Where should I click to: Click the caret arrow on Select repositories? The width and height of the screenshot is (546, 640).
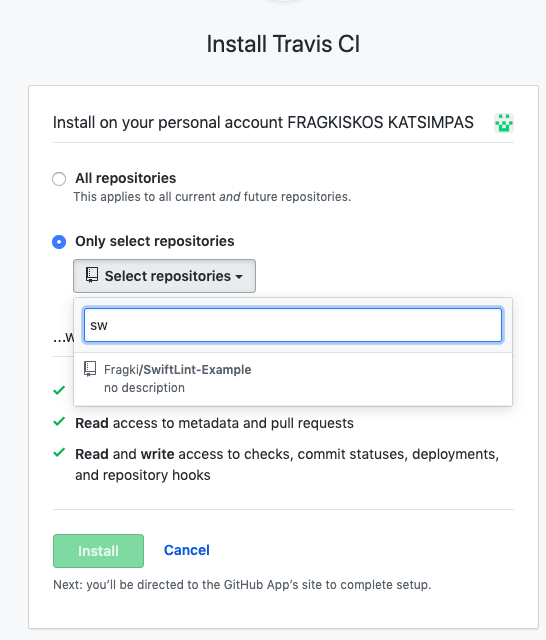(239, 277)
